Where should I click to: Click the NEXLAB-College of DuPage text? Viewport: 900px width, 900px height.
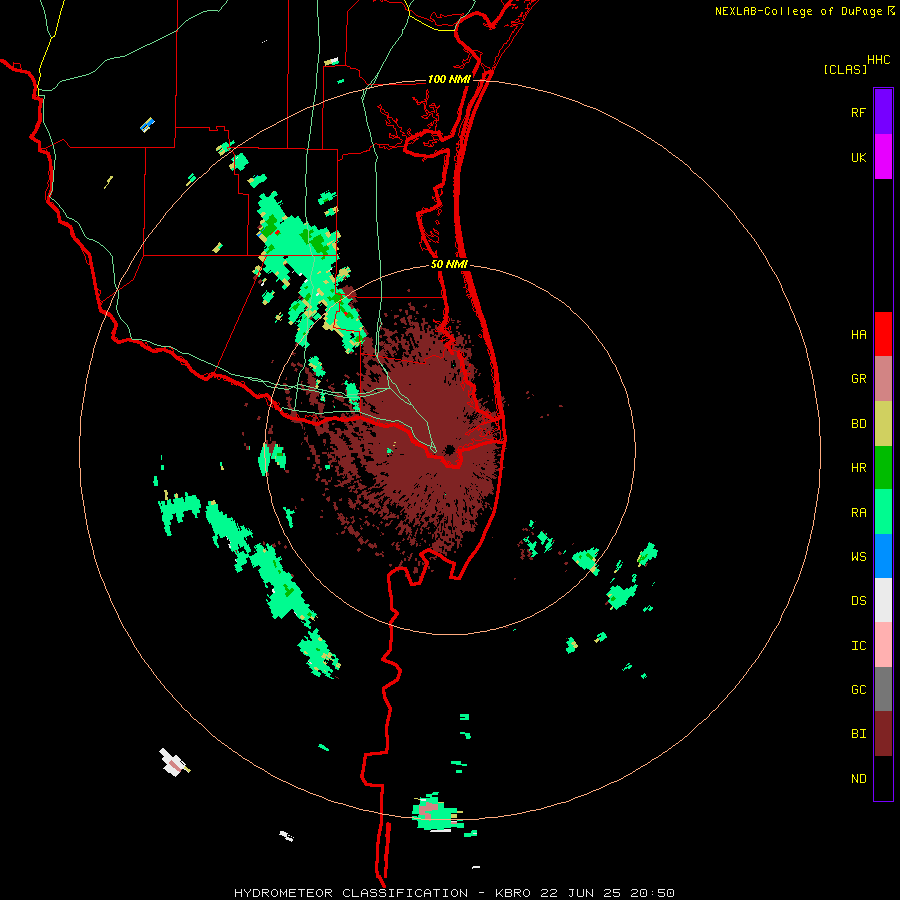coord(798,11)
